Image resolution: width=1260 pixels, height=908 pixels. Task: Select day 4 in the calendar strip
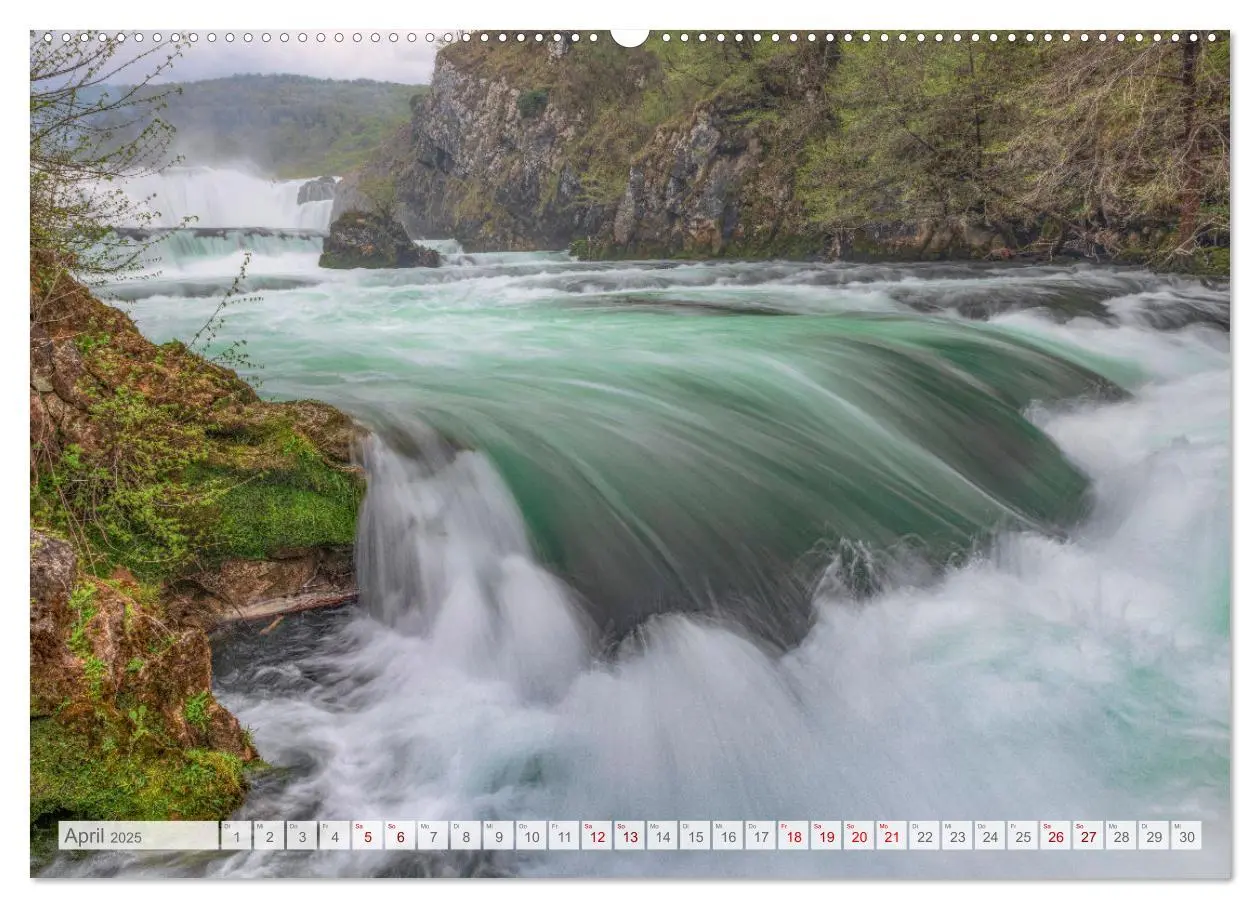click(334, 836)
